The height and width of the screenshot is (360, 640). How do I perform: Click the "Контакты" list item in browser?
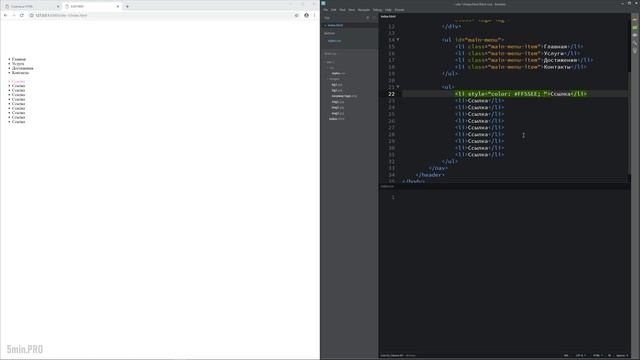tap(20, 73)
